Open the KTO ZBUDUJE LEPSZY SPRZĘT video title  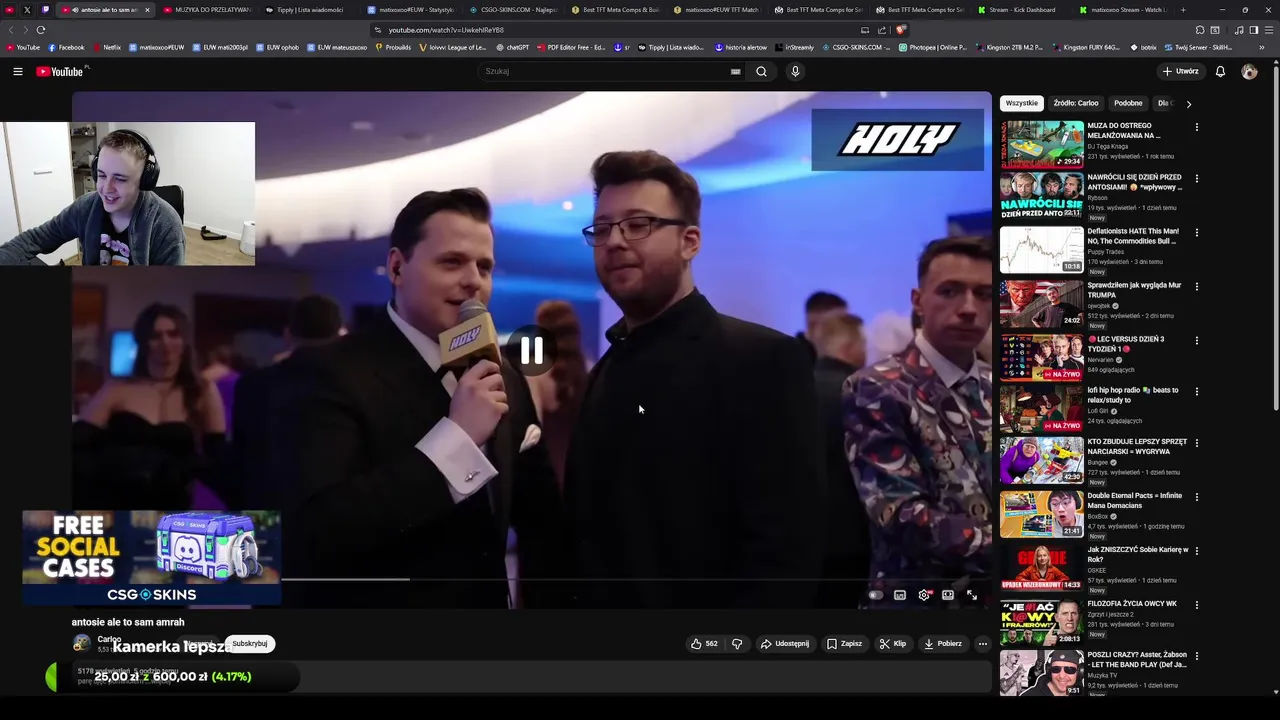click(x=1137, y=446)
